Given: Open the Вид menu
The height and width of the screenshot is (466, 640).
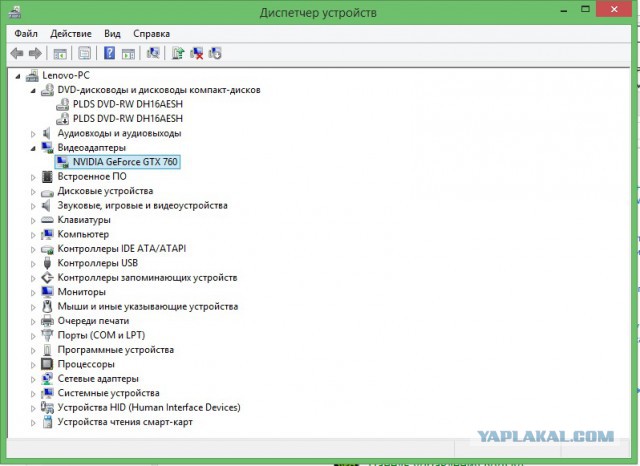Looking at the screenshot, I should (x=112, y=34).
